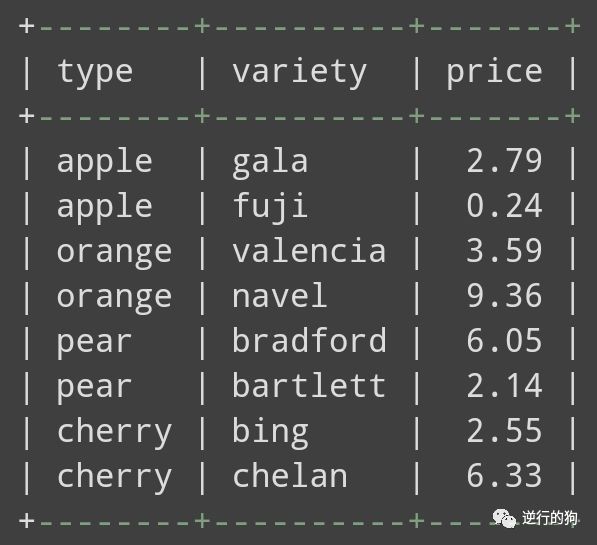Click the price value 2.14
Image resolution: width=597 pixels, height=545 pixels.
pyautogui.click(x=504, y=385)
